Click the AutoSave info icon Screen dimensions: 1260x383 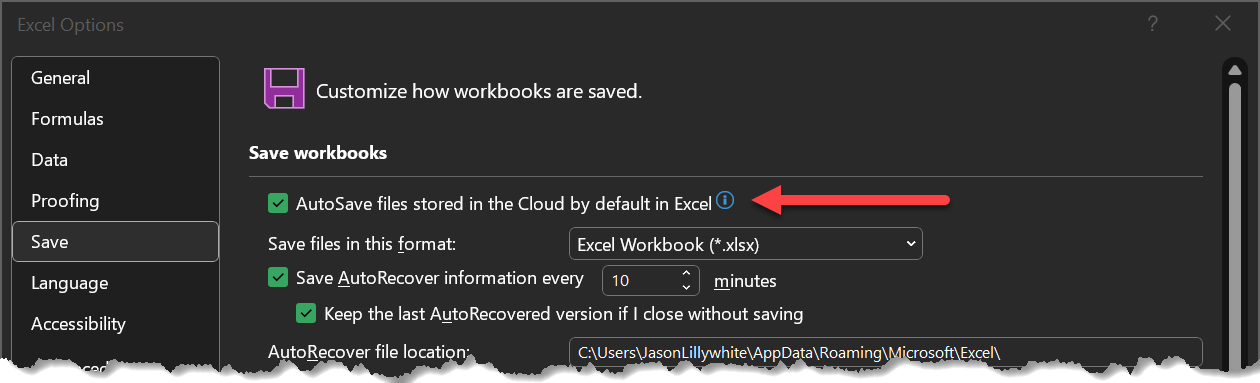pos(726,201)
